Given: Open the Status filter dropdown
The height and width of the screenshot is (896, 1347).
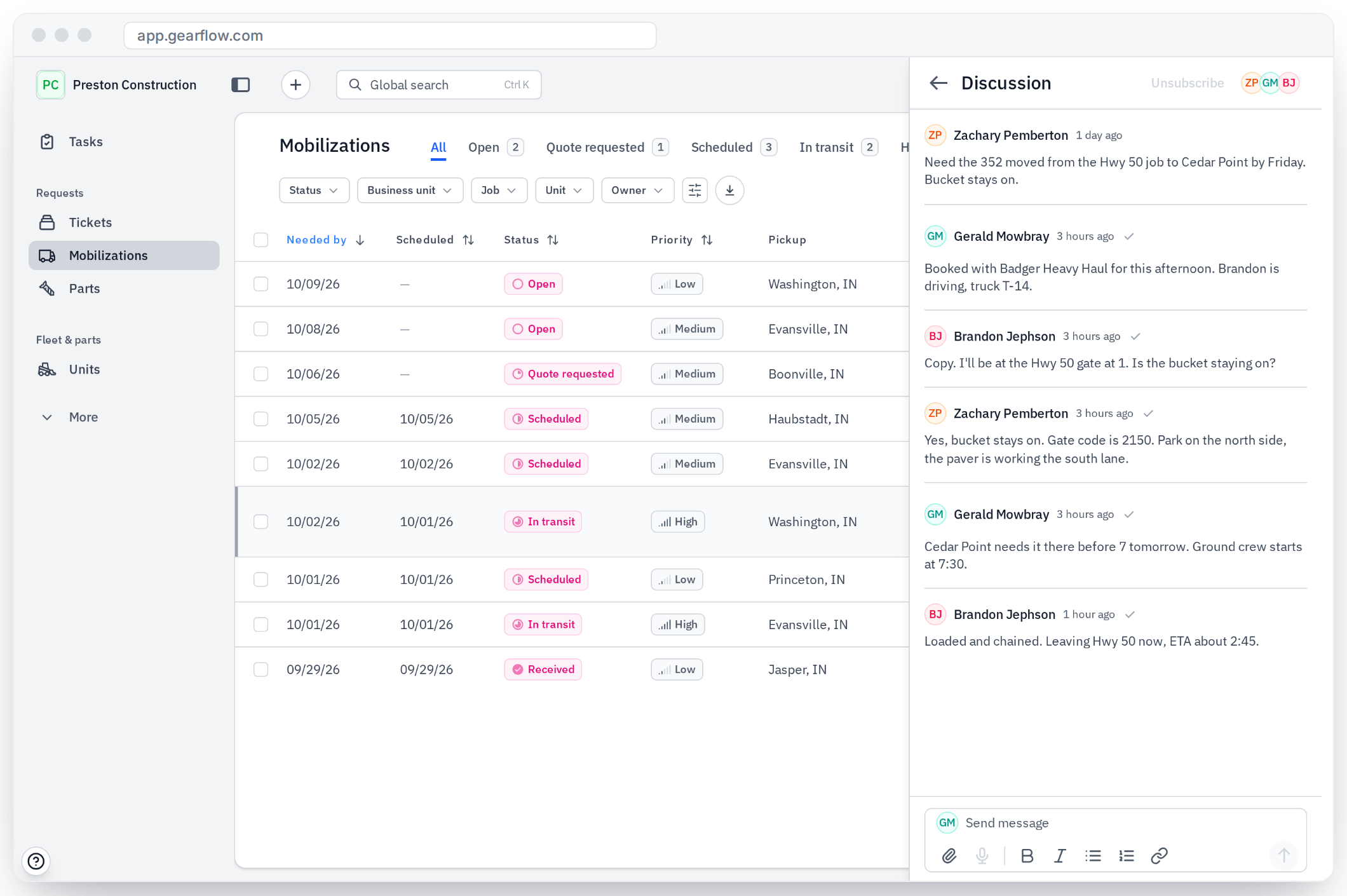Looking at the screenshot, I should point(314,190).
